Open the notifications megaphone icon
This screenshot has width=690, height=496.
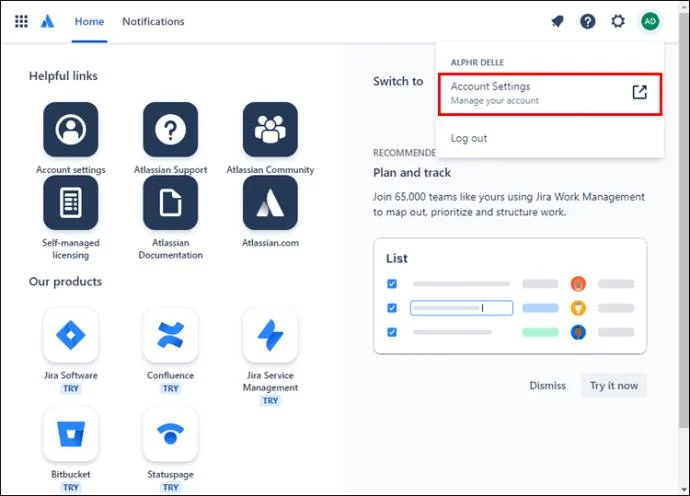point(558,21)
